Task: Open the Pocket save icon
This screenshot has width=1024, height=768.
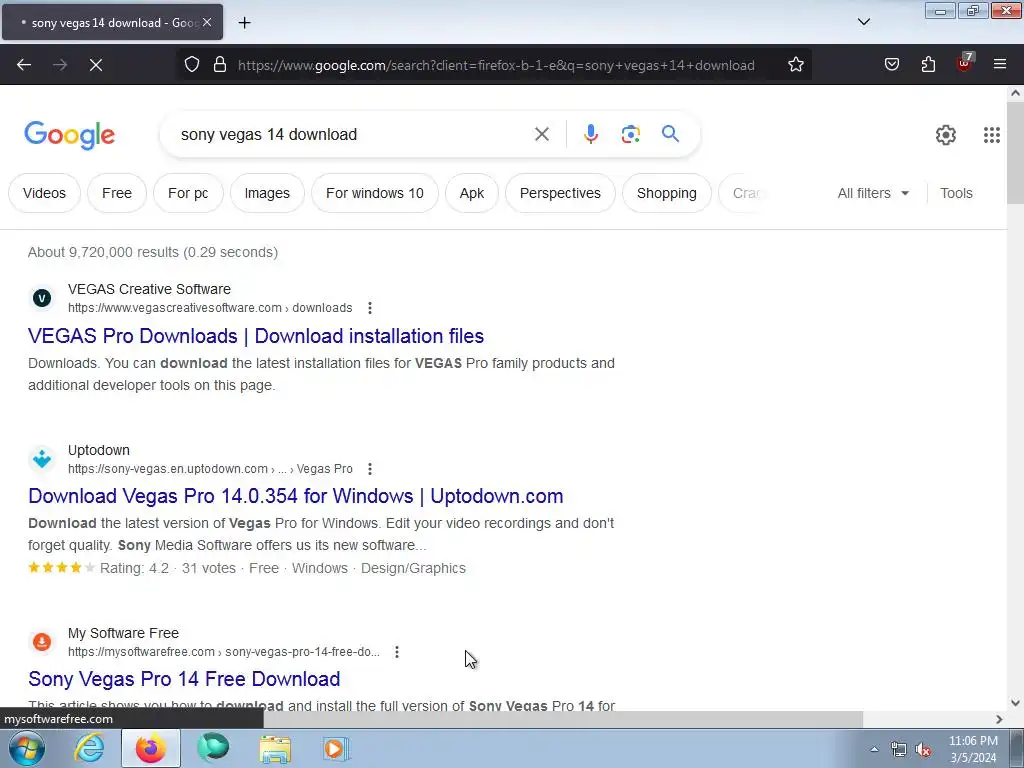Action: [x=891, y=65]
